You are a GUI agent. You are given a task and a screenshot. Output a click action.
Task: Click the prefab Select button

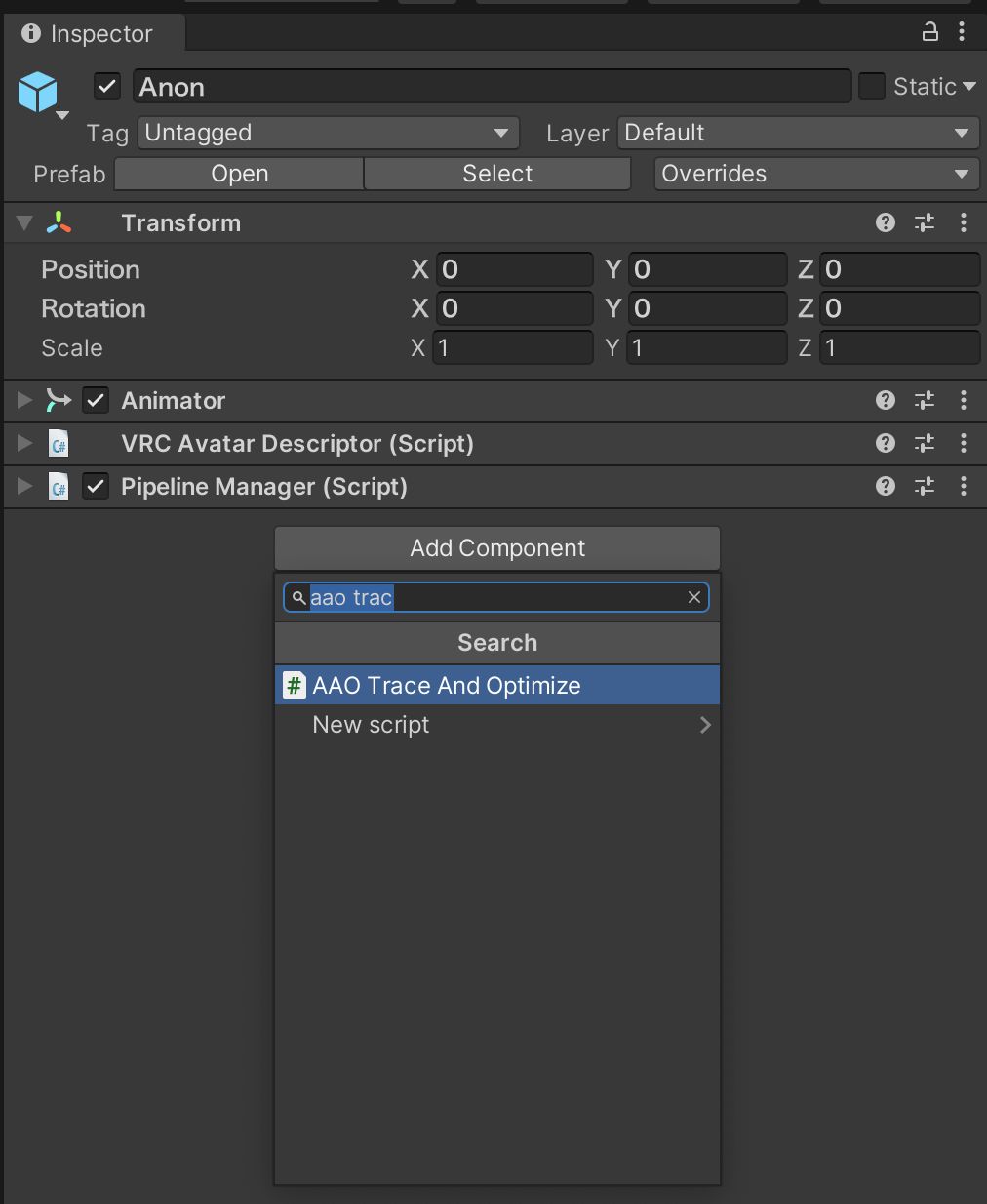coord(497,174)
